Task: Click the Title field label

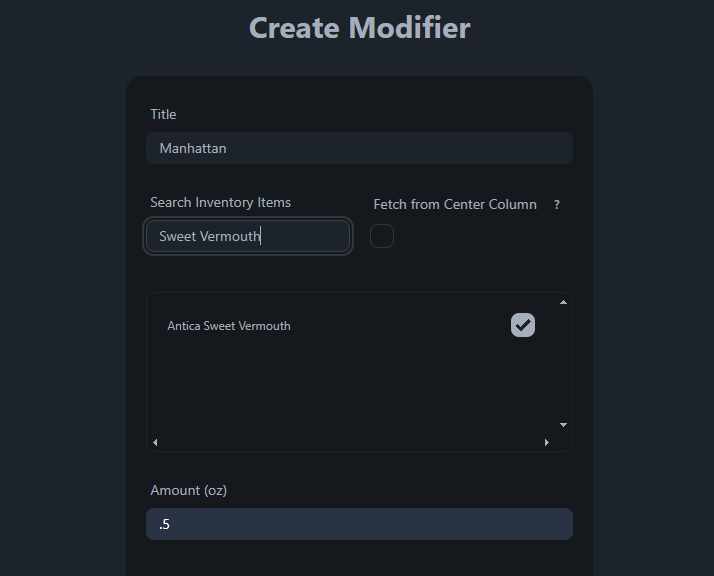Action: (163, 115)
